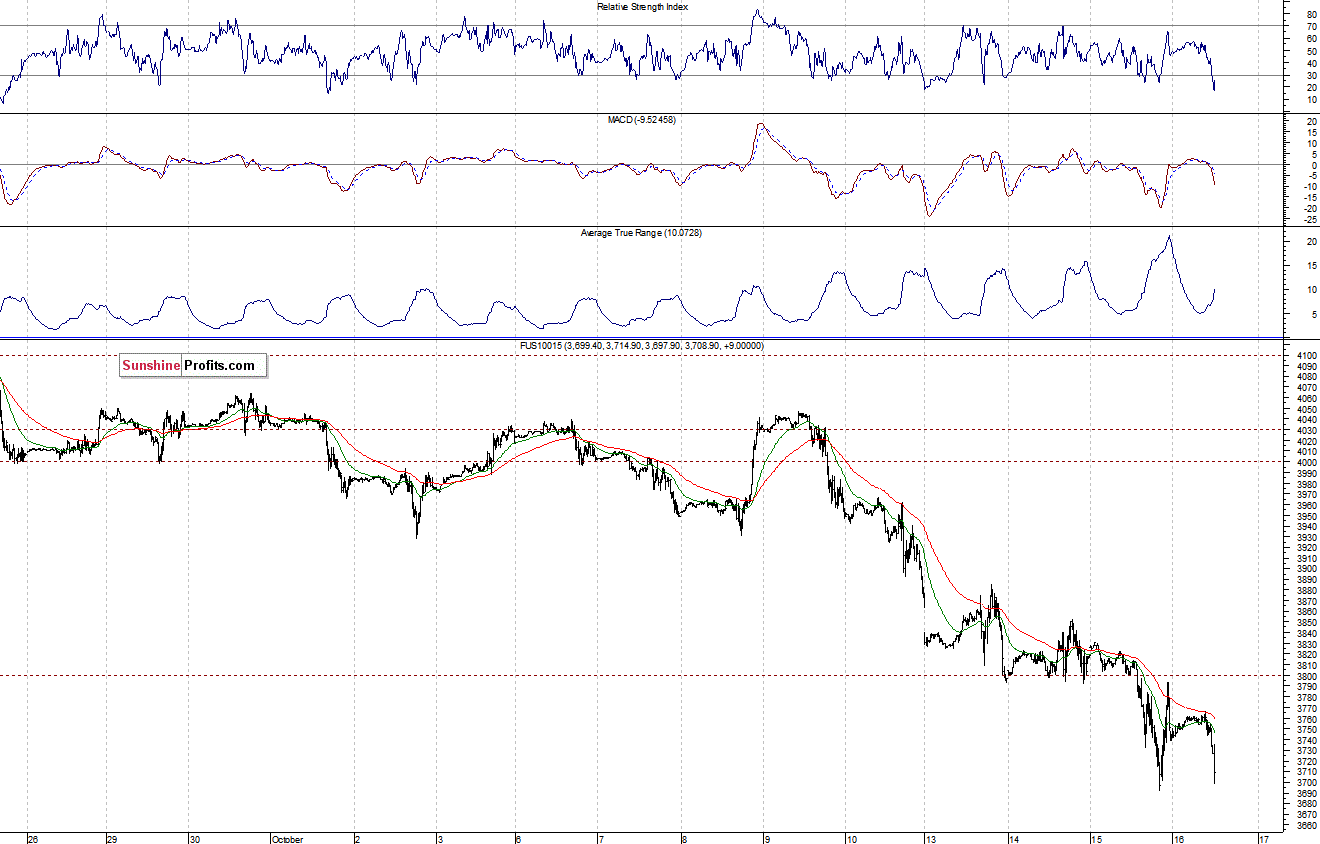Click date label 9 on the time axis
This screenshot has width=1320, height=844.
(769, 839)
